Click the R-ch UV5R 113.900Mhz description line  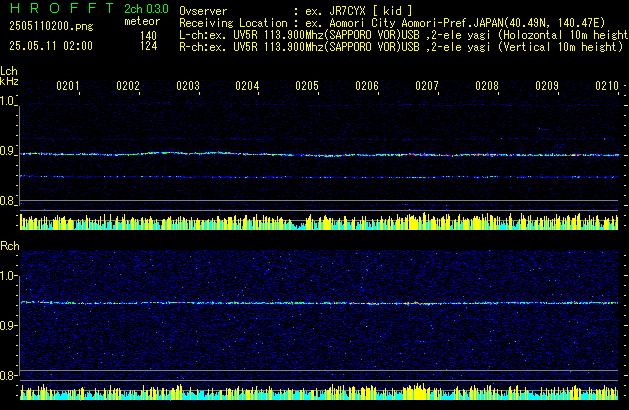pos(401,47)
